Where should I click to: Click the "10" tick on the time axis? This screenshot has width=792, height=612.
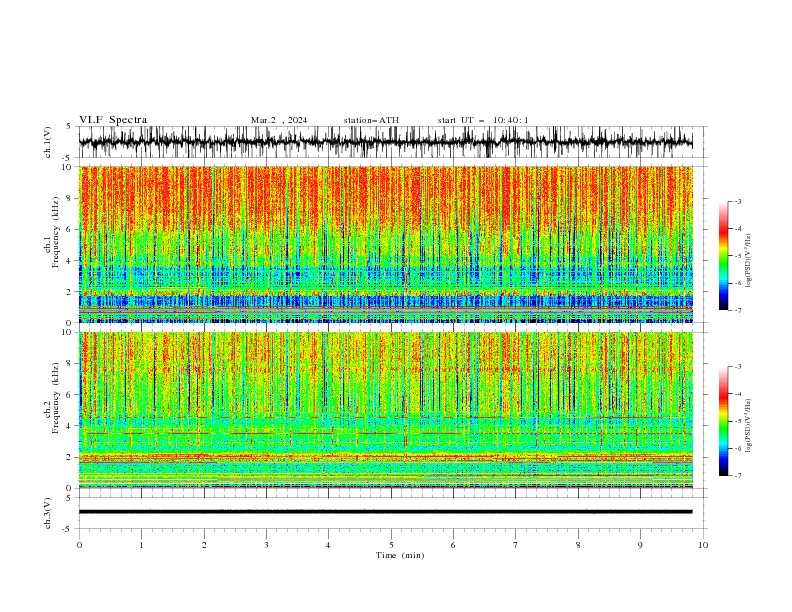pos(703,545)
